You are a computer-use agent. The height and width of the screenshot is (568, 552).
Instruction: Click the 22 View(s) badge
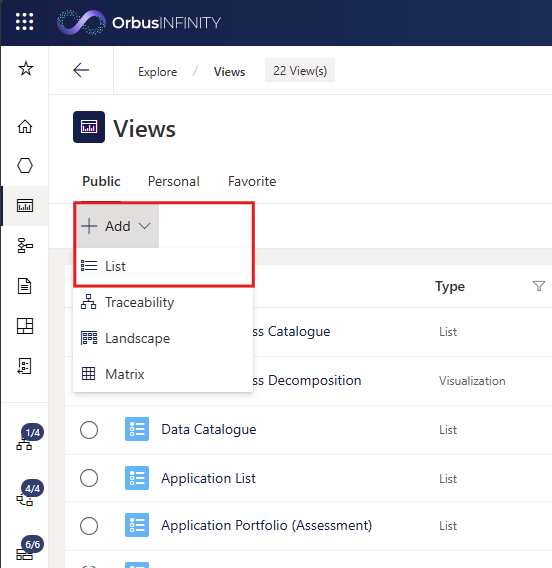coord(300,70)
